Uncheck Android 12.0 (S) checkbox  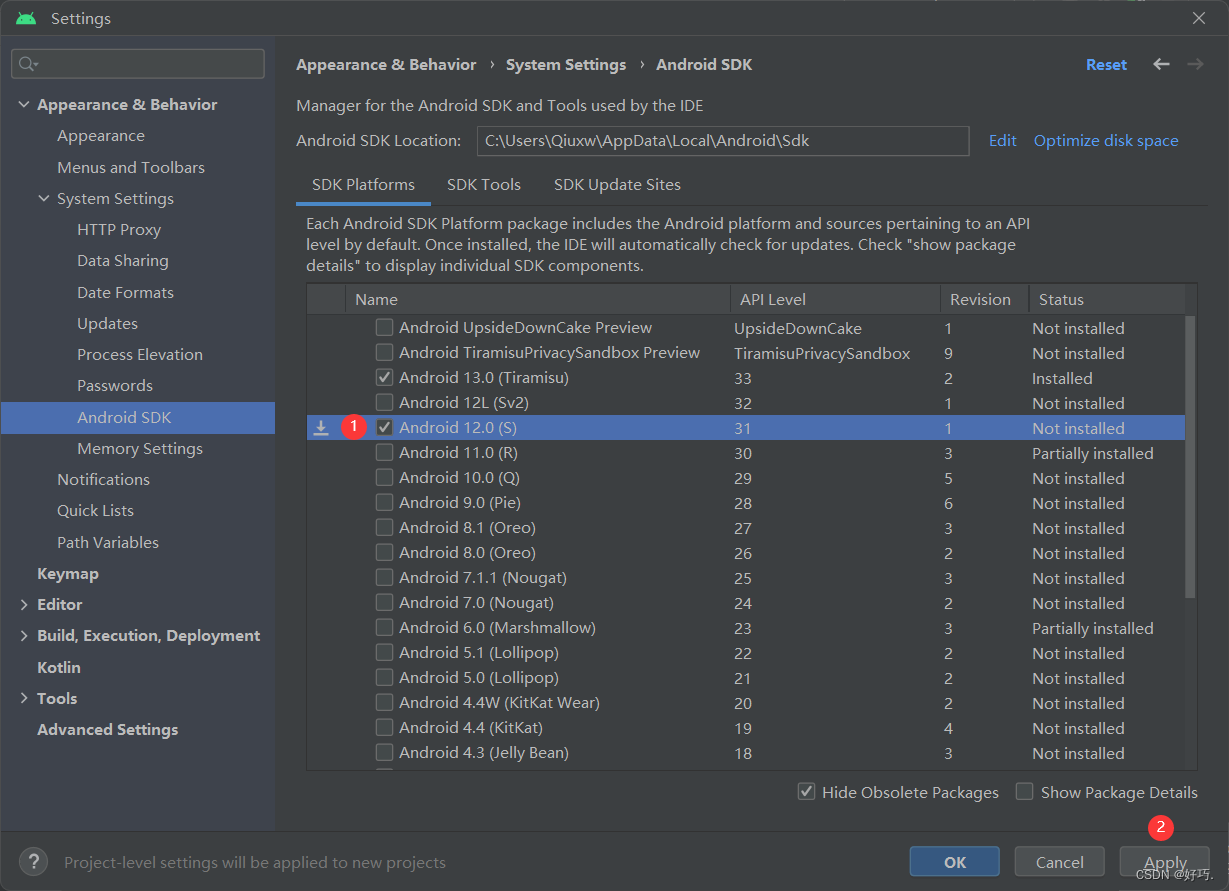click(x=384, y=427)
